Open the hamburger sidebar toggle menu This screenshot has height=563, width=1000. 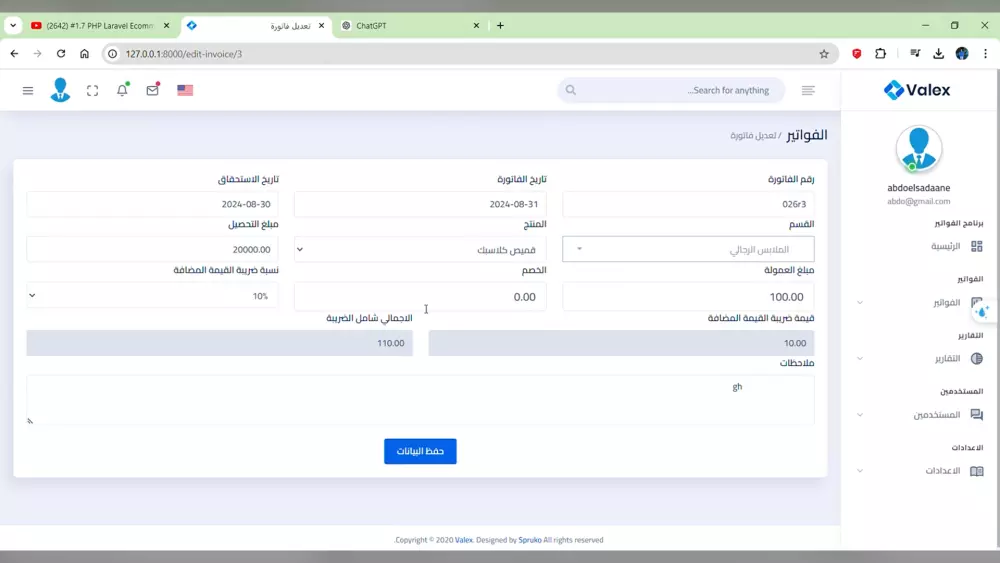[x=27, y=91]
